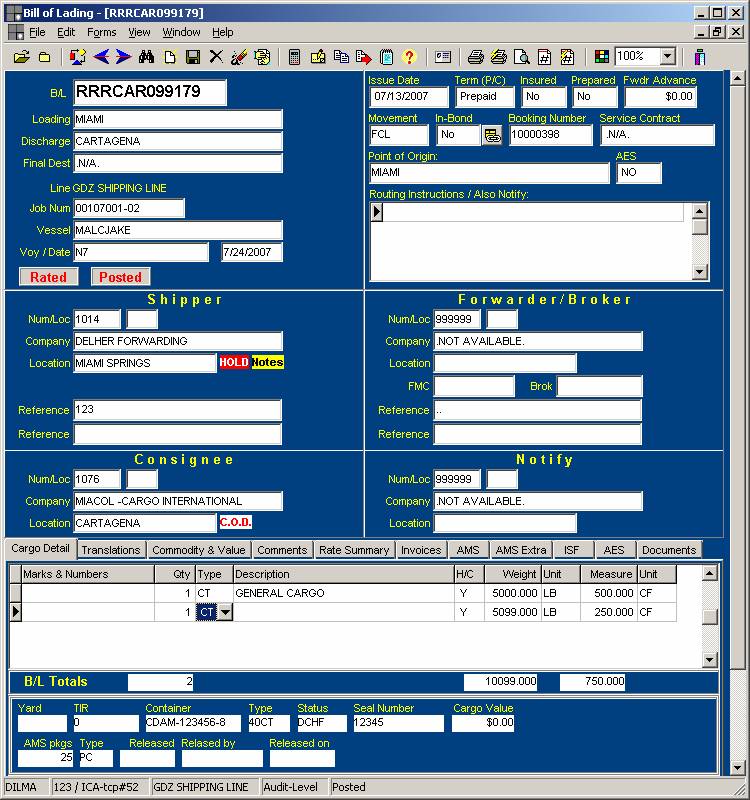Image resolution: width=750 pixels, height=800 pixels.
Task: Click the closed folder toolbar icon
Action: 45,57
